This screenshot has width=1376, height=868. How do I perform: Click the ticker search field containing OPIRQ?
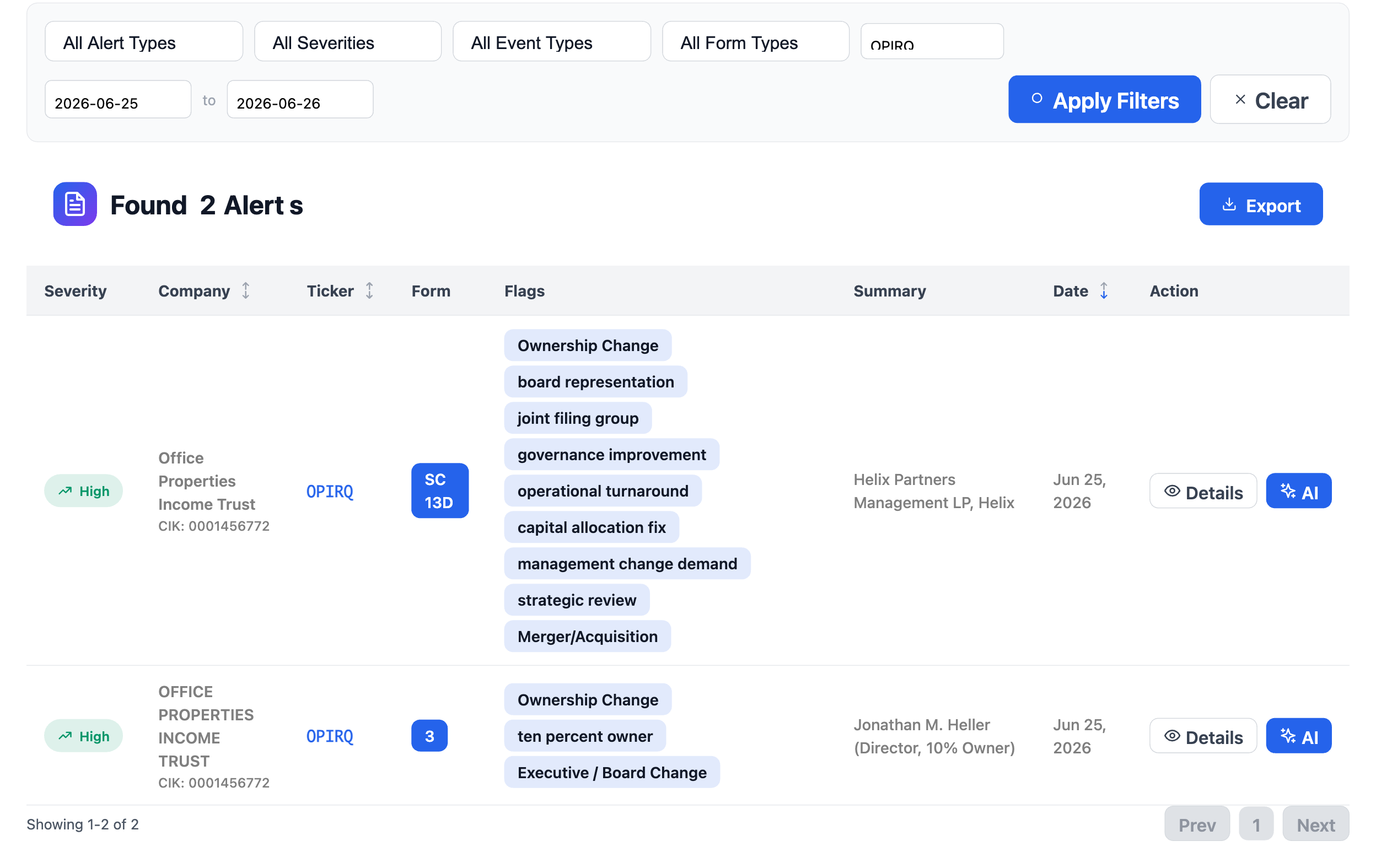932,42
